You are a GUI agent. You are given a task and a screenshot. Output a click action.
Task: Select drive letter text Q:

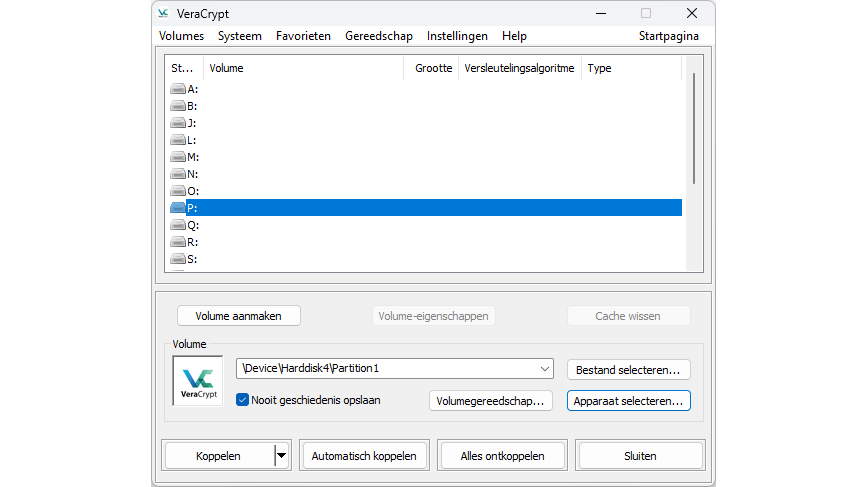[x=193, y=225]
